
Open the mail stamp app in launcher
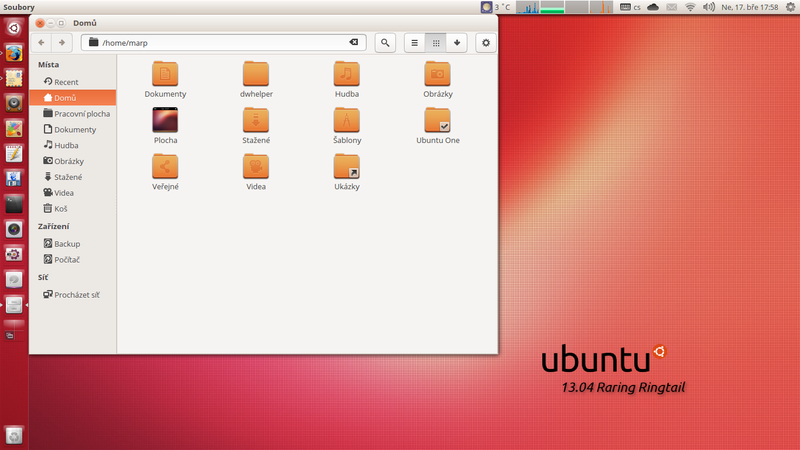[14, 78]
